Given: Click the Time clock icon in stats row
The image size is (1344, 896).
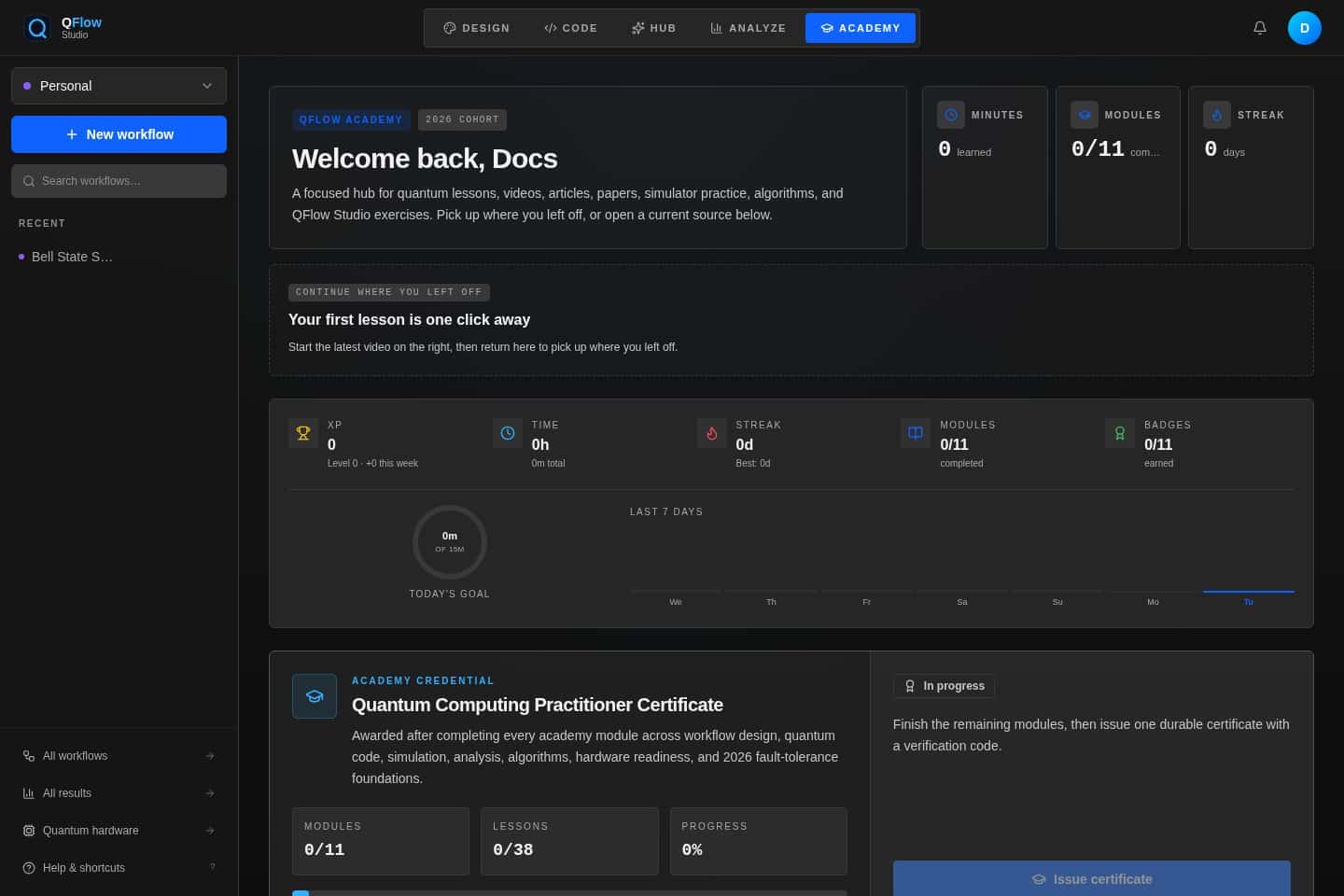Looking at the screenshot, I should coord(508,433).
